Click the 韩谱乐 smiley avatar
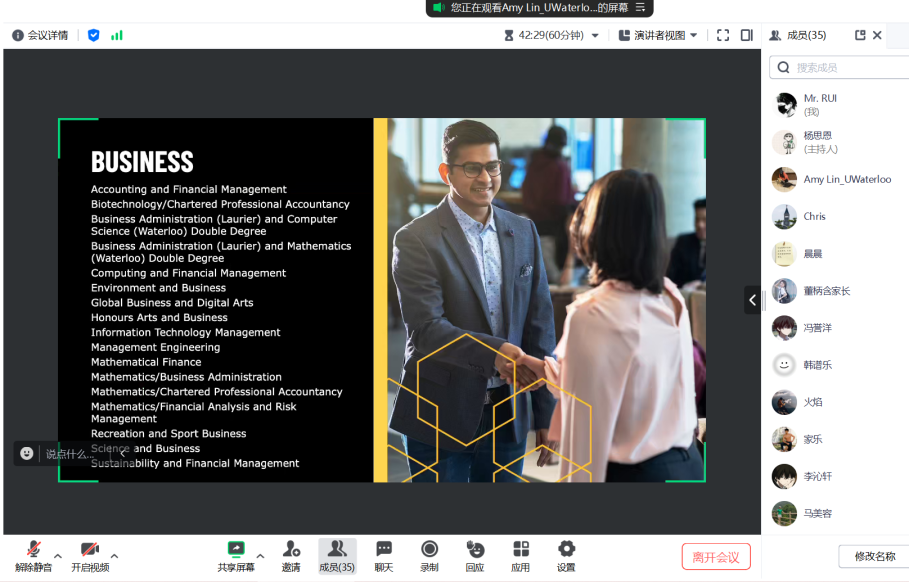909x582 pixels. [x=784, y=365]
